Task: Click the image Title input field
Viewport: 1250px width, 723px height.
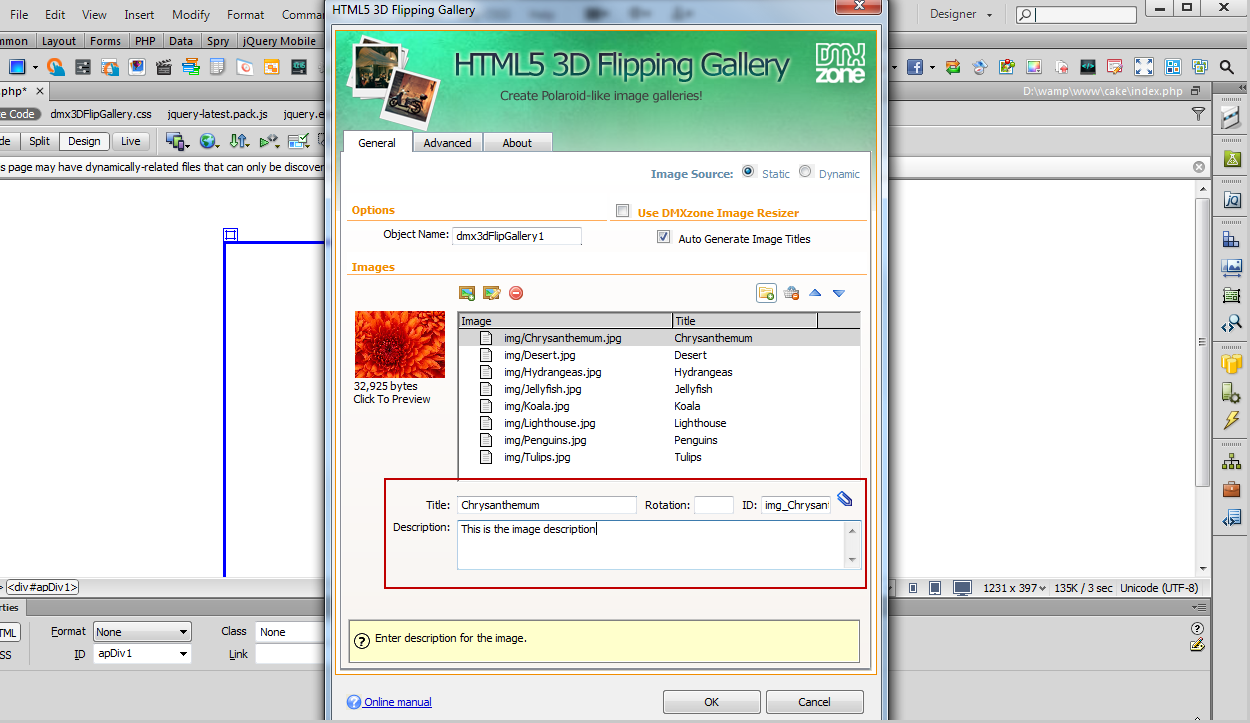Action: point(547,505)
